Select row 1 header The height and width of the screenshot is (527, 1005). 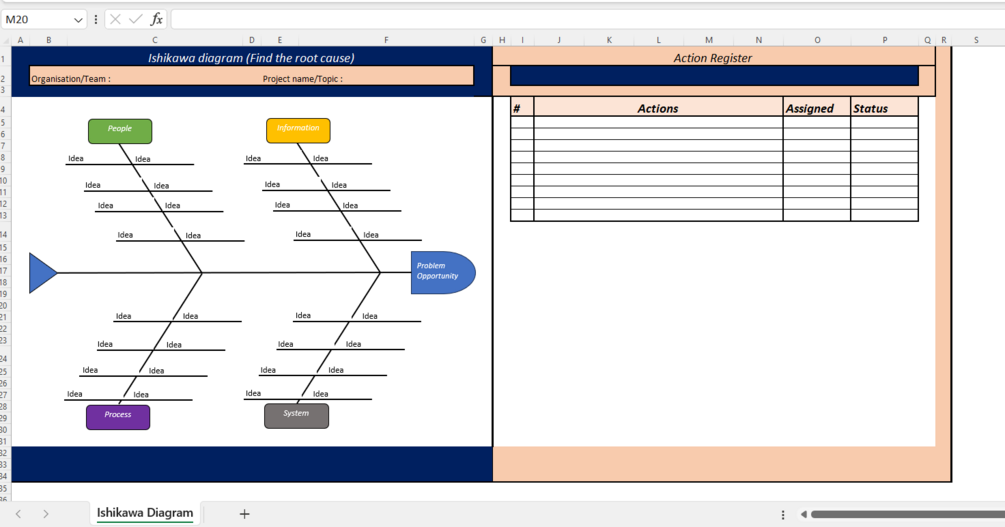click(4, 58)
